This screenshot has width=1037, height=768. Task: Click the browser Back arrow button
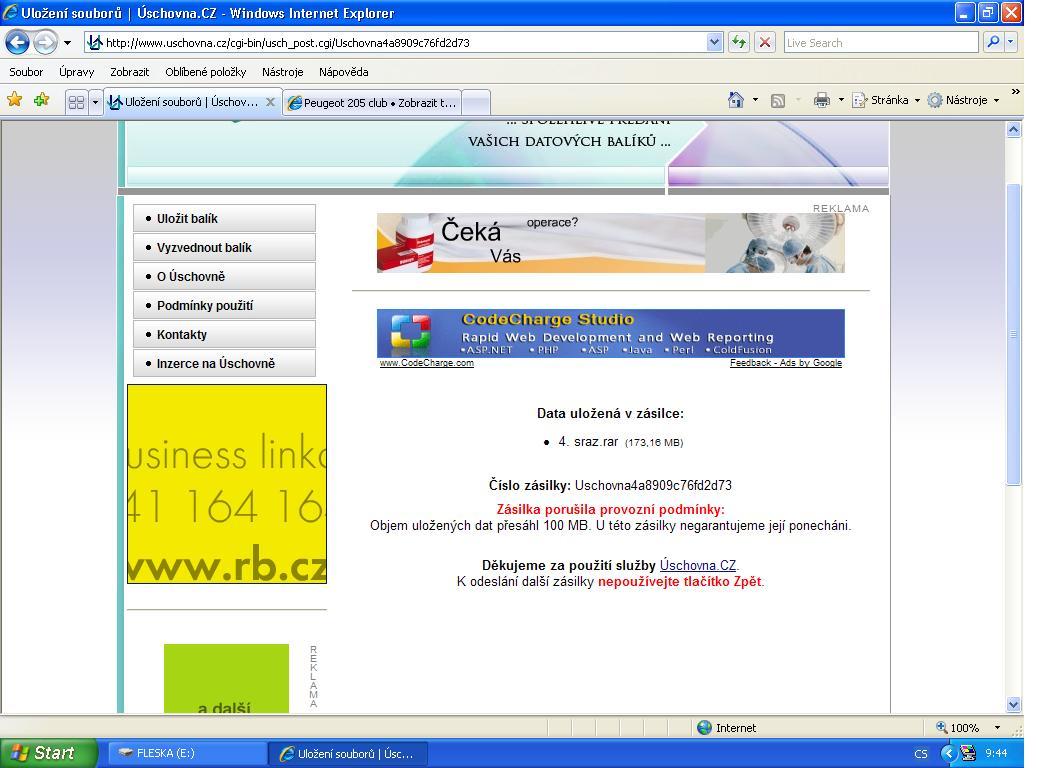[18, 43]
